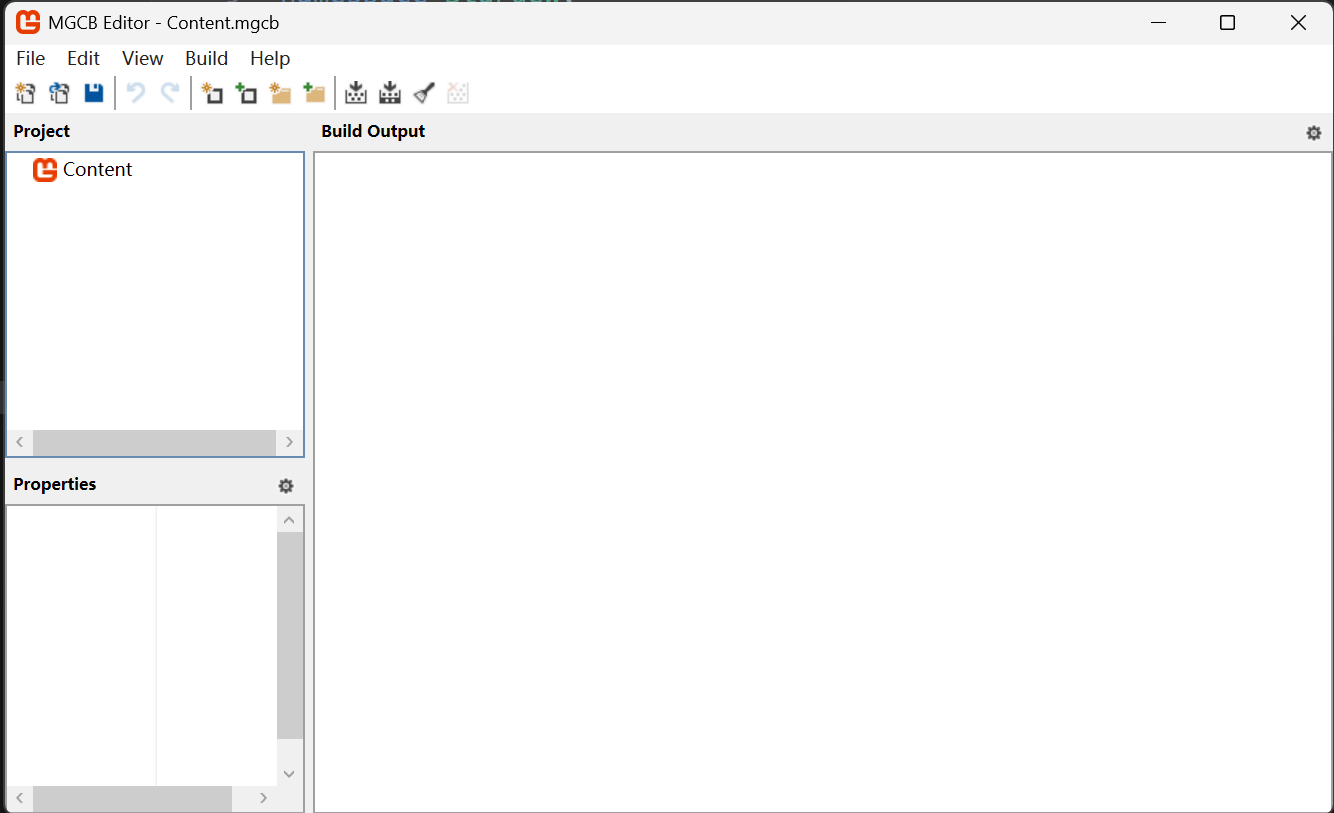This screenshot has width=1334, height=813.
Task: Click the Undo arrow icon
Action: (137, 93)
